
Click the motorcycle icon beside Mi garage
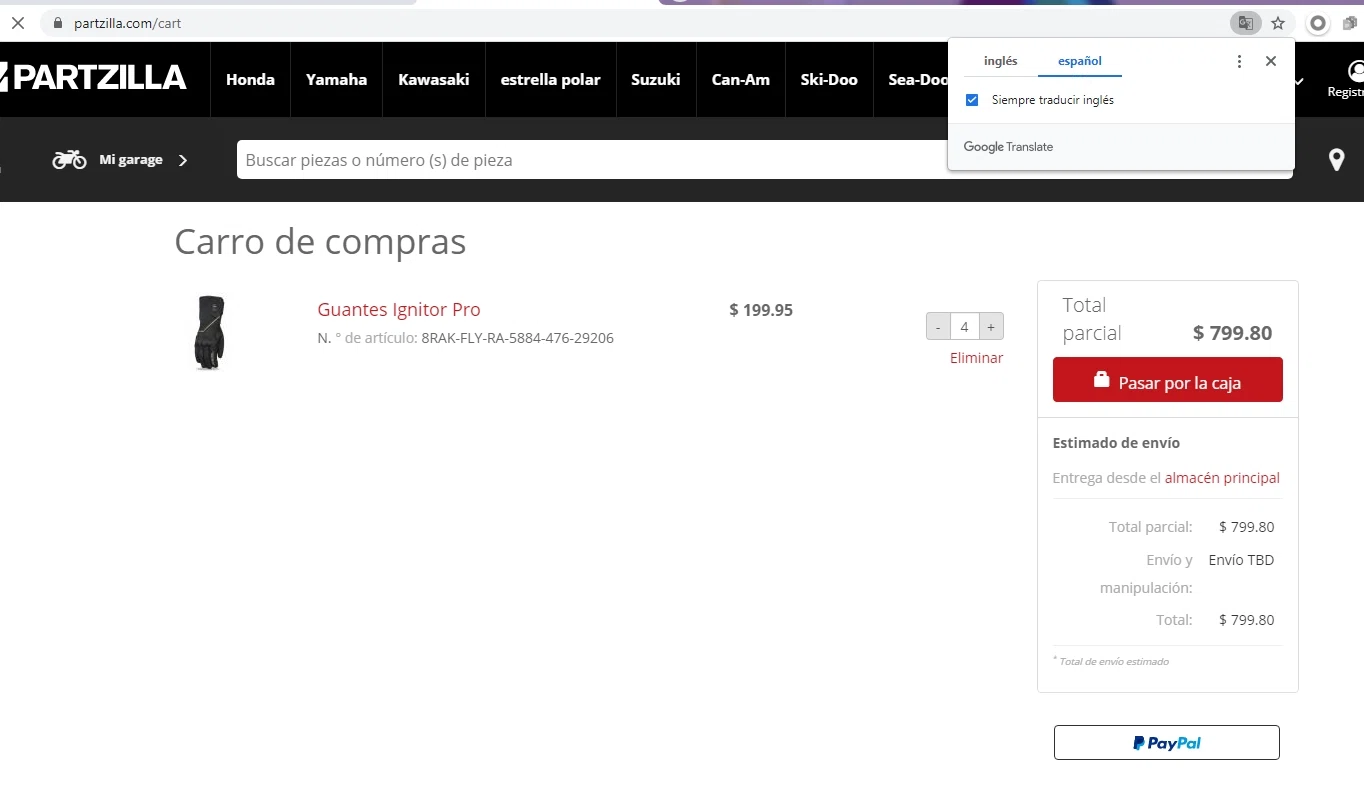[70, 159]
